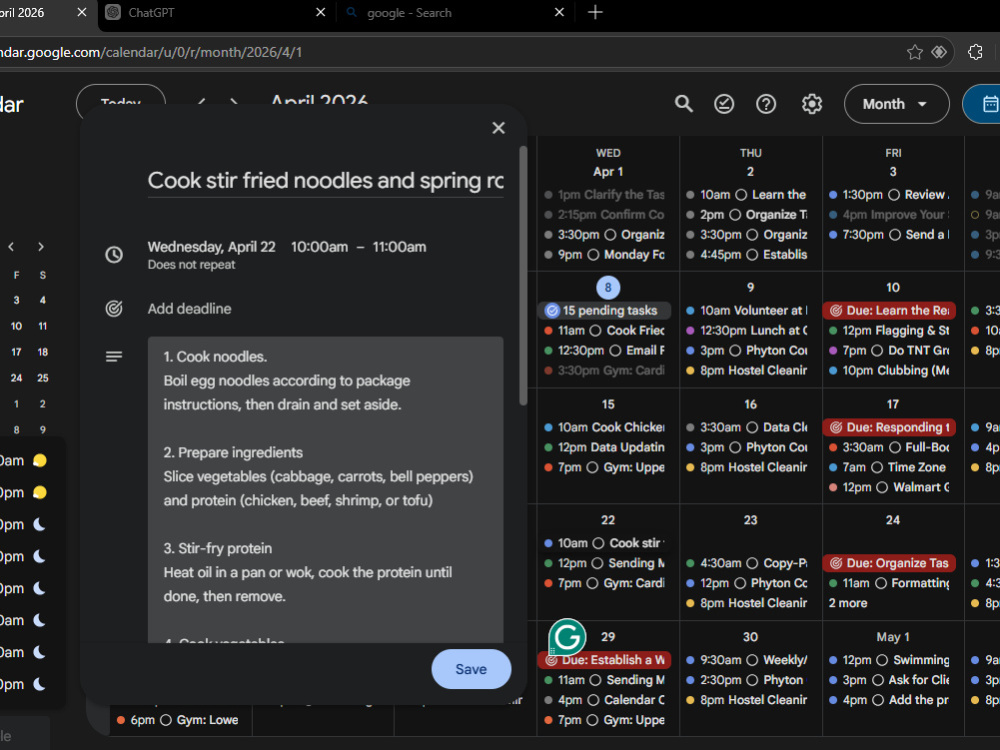
Task: Complete 10am Cook stir task on Apr 22
Action: coord(598,543)
